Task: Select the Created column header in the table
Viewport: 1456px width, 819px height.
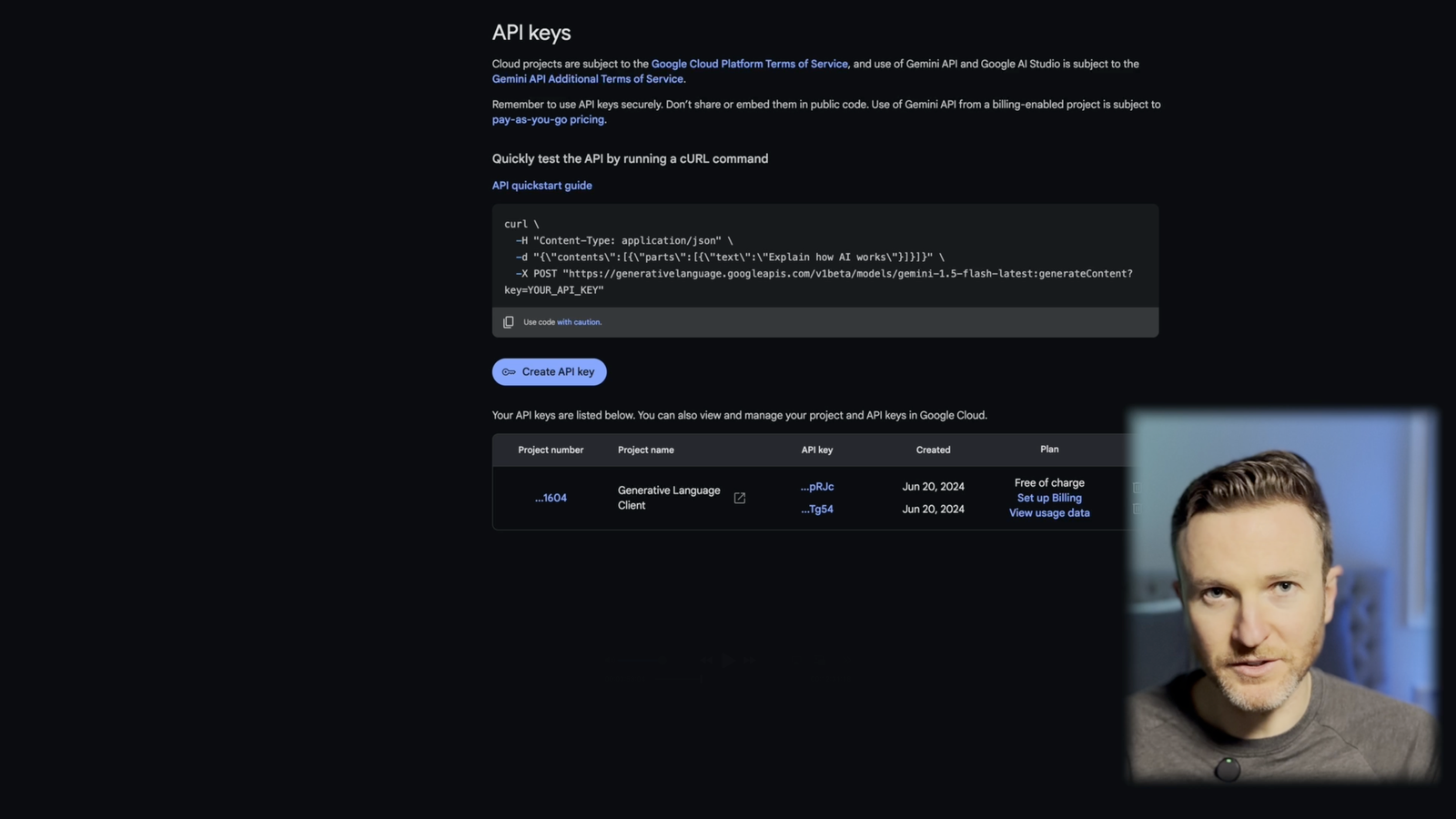Action: click(933, 450)
